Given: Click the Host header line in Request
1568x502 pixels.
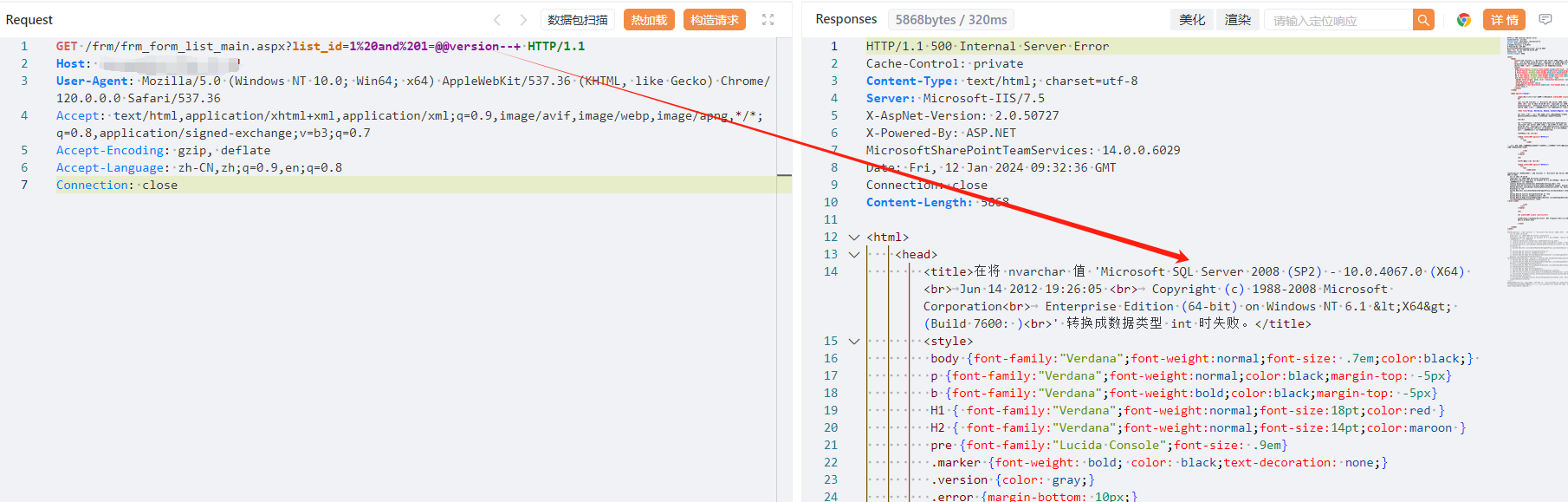Looking at the screenshot, I should (148, 63).
